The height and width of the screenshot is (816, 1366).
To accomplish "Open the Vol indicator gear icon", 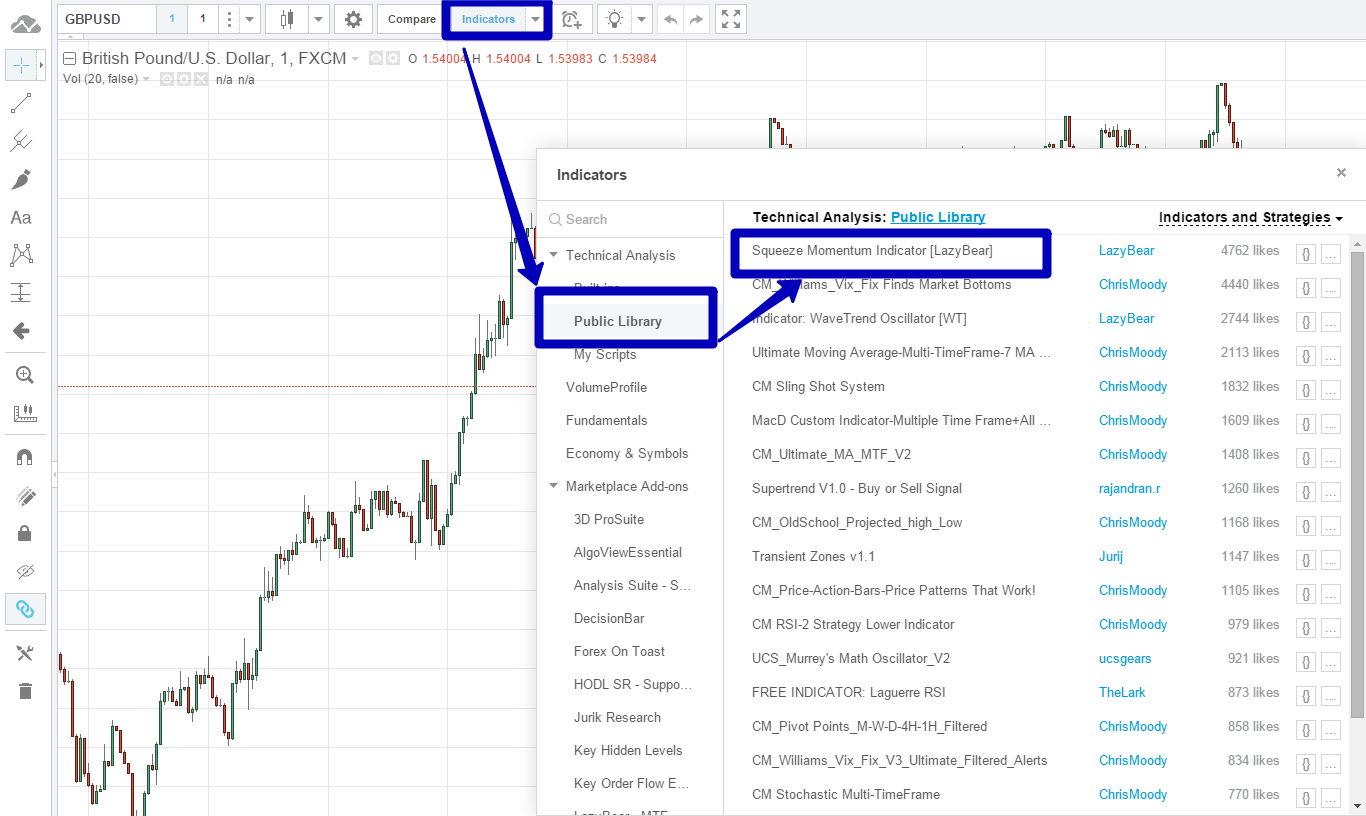I will pos(185,79).
